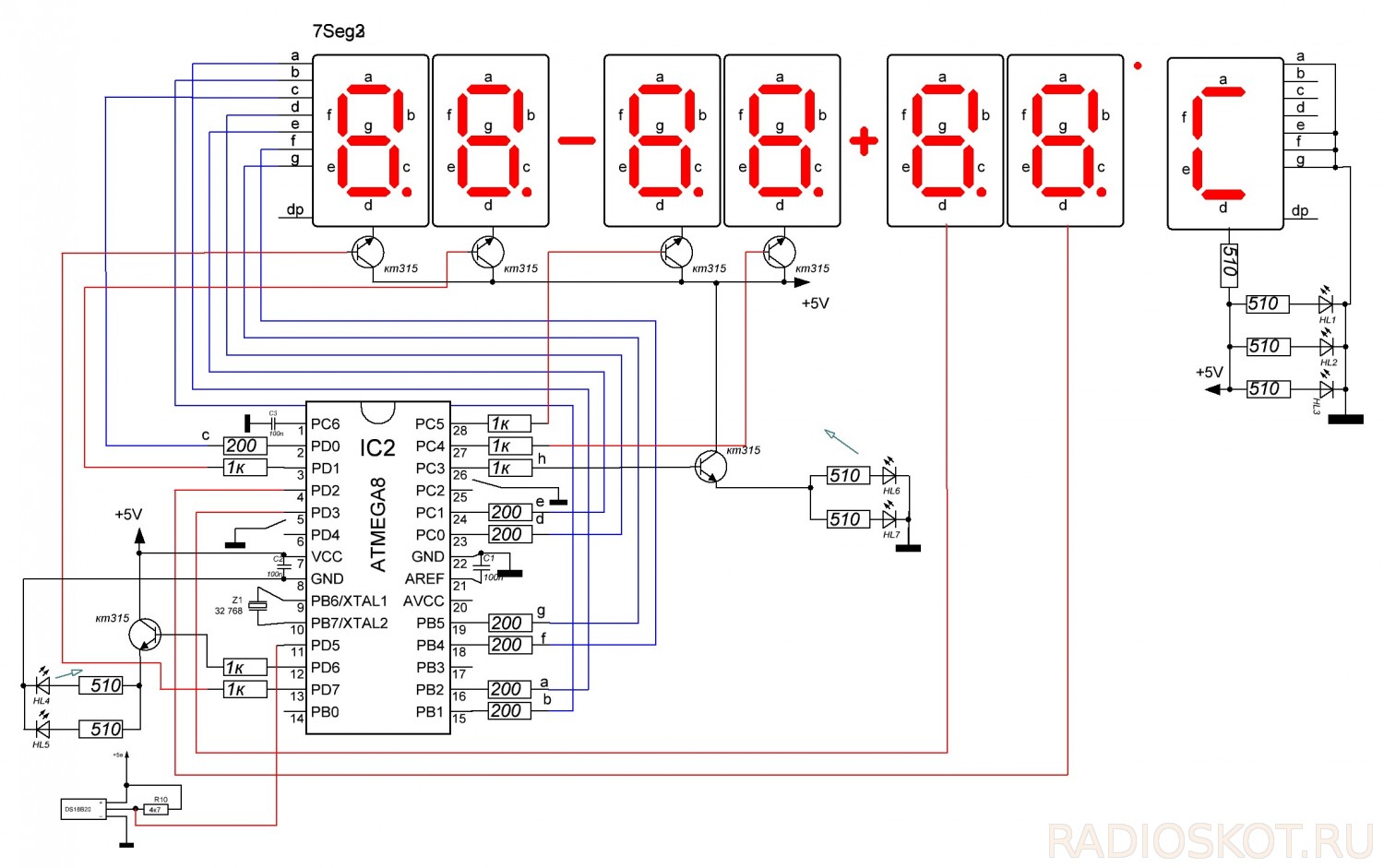Click the 510 resistor beside HL3

(1267, 388)
